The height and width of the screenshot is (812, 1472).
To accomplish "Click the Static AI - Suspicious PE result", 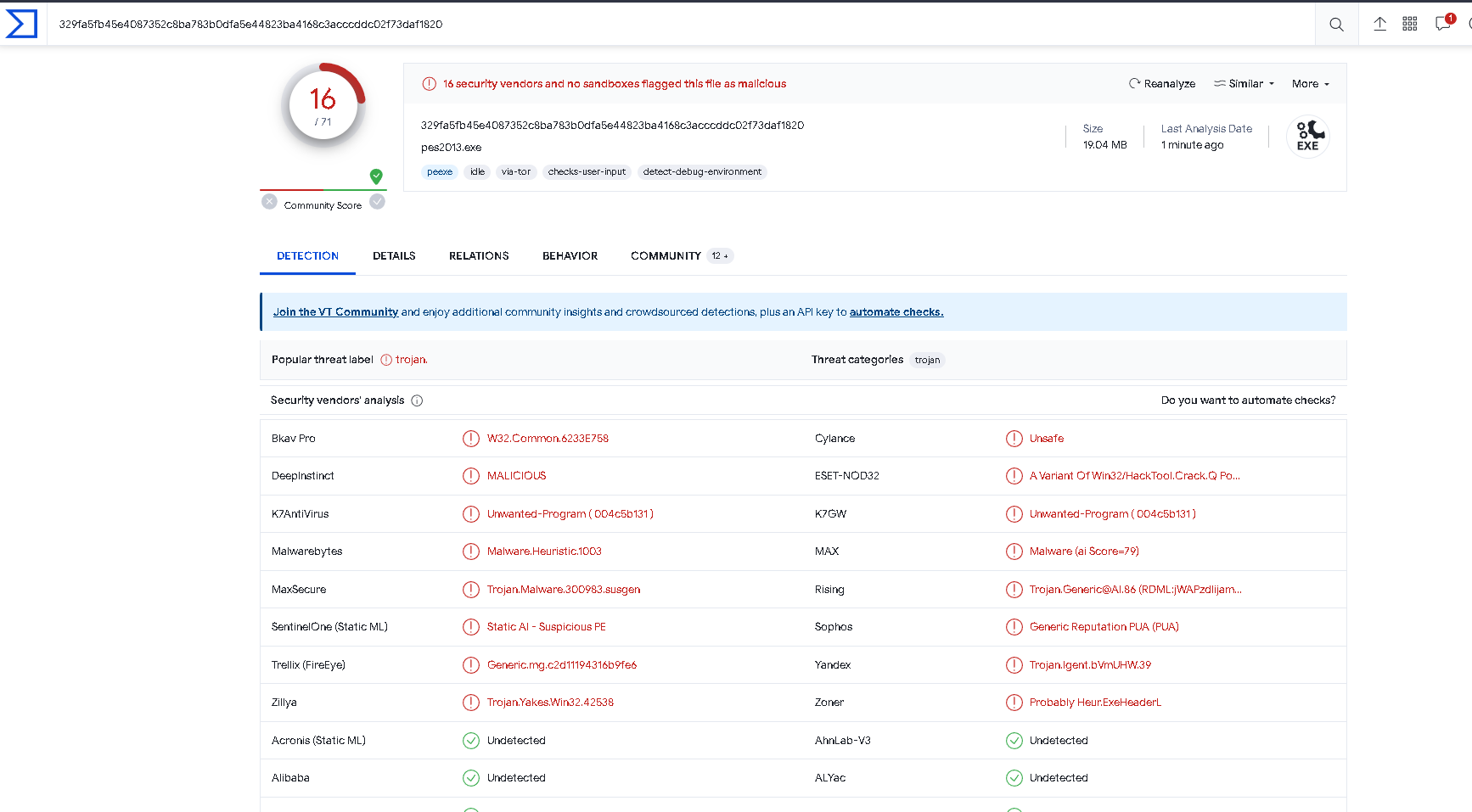I will (x=546, y=627).
